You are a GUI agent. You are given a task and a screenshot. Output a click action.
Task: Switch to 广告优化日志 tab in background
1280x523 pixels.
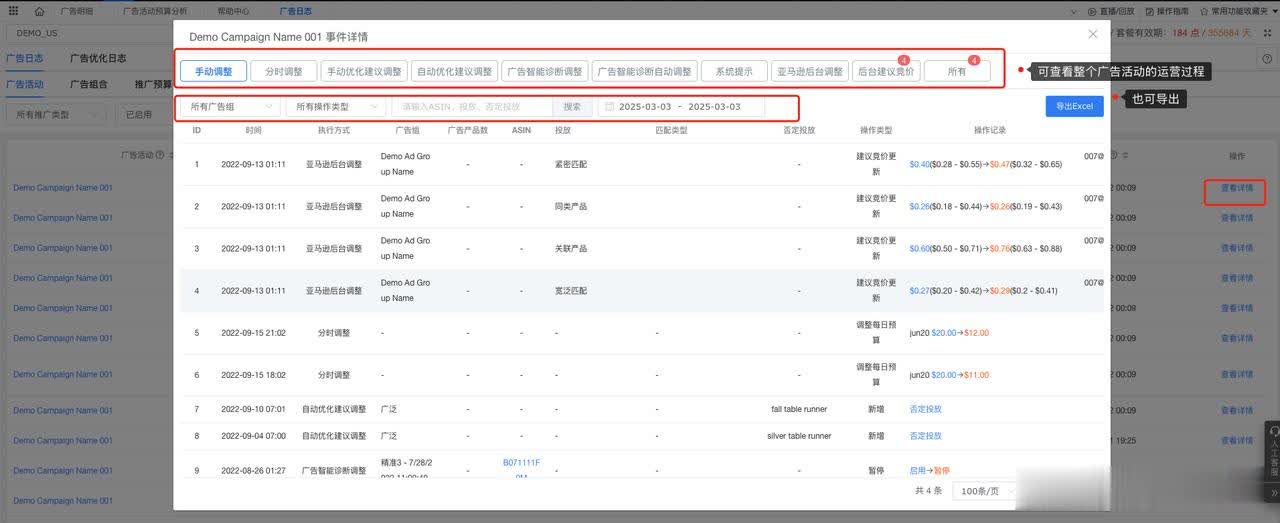[x=98, y=58]
